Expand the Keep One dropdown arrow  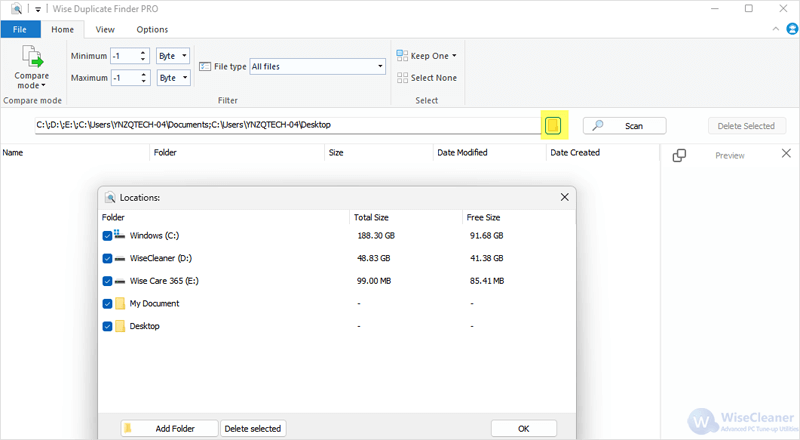[454, 56]
